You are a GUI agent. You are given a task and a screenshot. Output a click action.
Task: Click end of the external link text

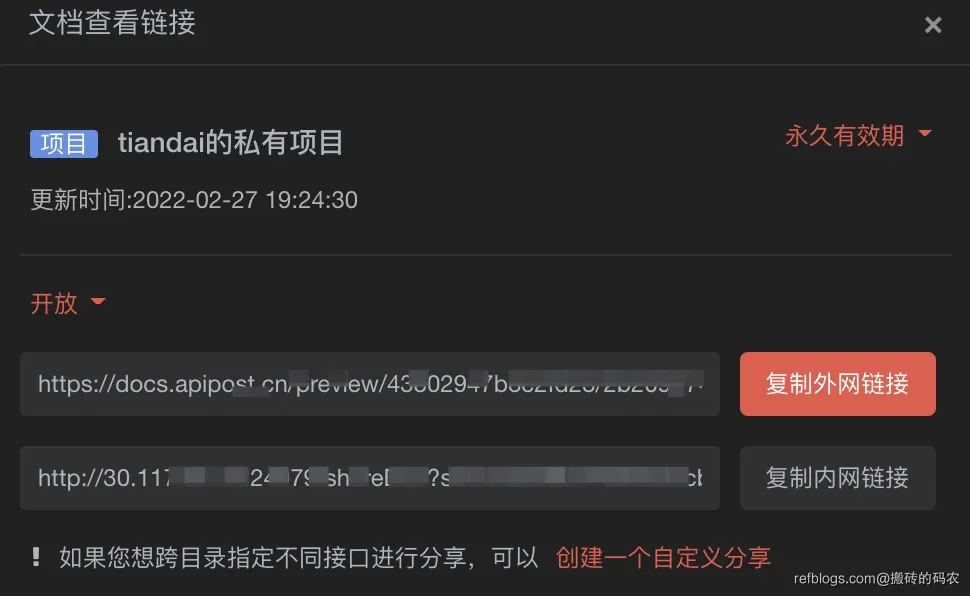[x=699, y=384]
